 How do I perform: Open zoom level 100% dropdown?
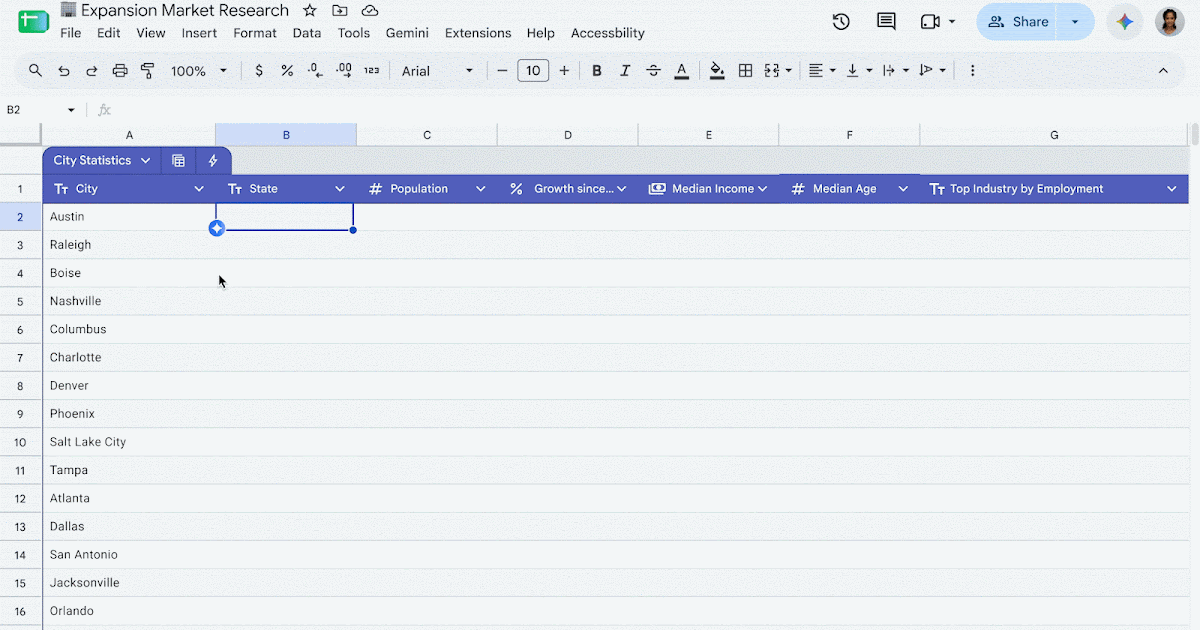tap(199, 71)
